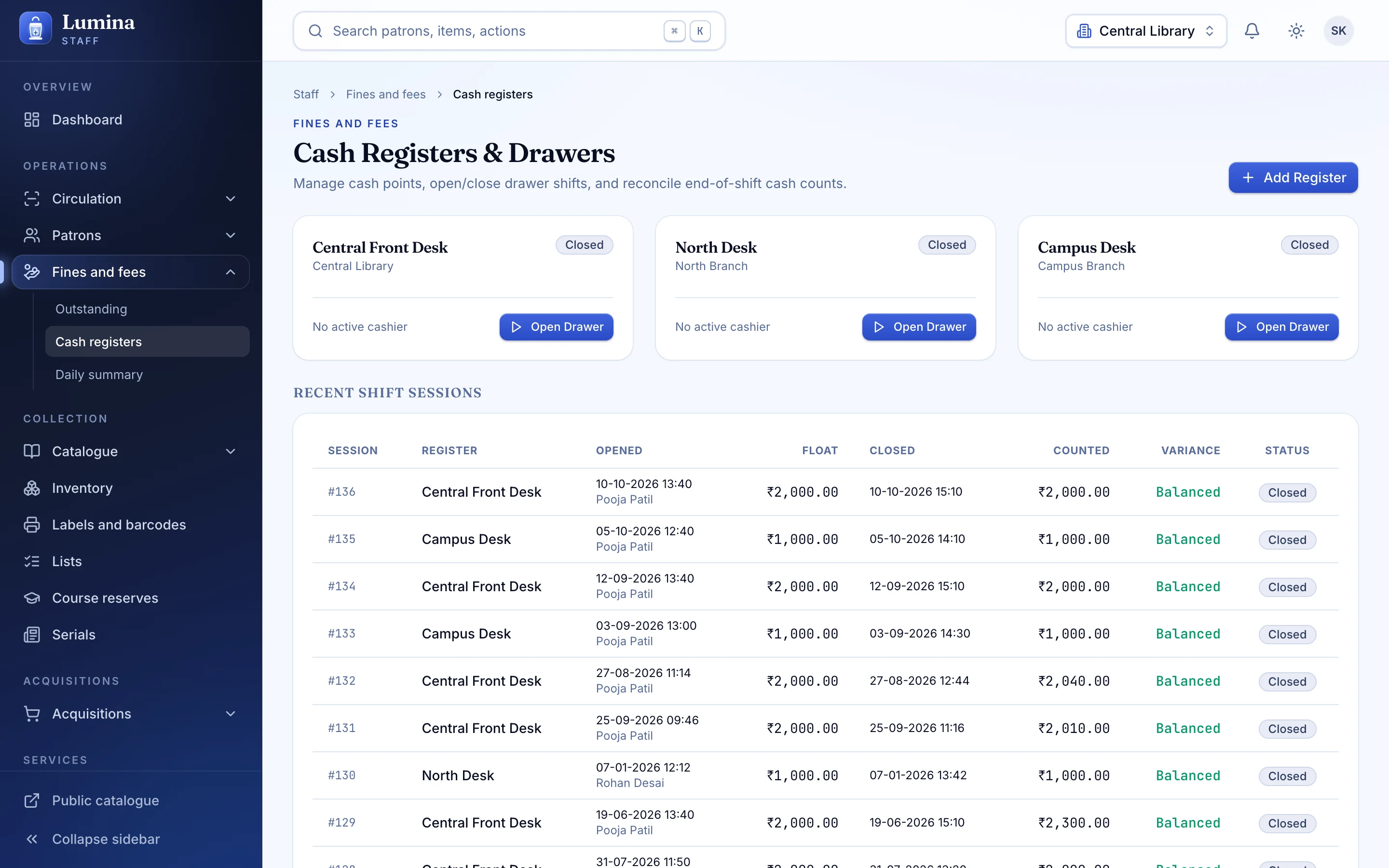Collapse the Fines and fees chevron
This screenshot has height=868, width=1389.
point(231,272)
